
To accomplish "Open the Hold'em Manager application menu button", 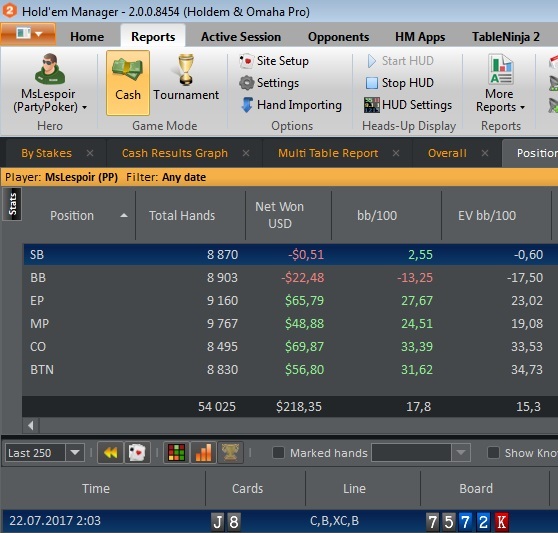I will 28,34.
